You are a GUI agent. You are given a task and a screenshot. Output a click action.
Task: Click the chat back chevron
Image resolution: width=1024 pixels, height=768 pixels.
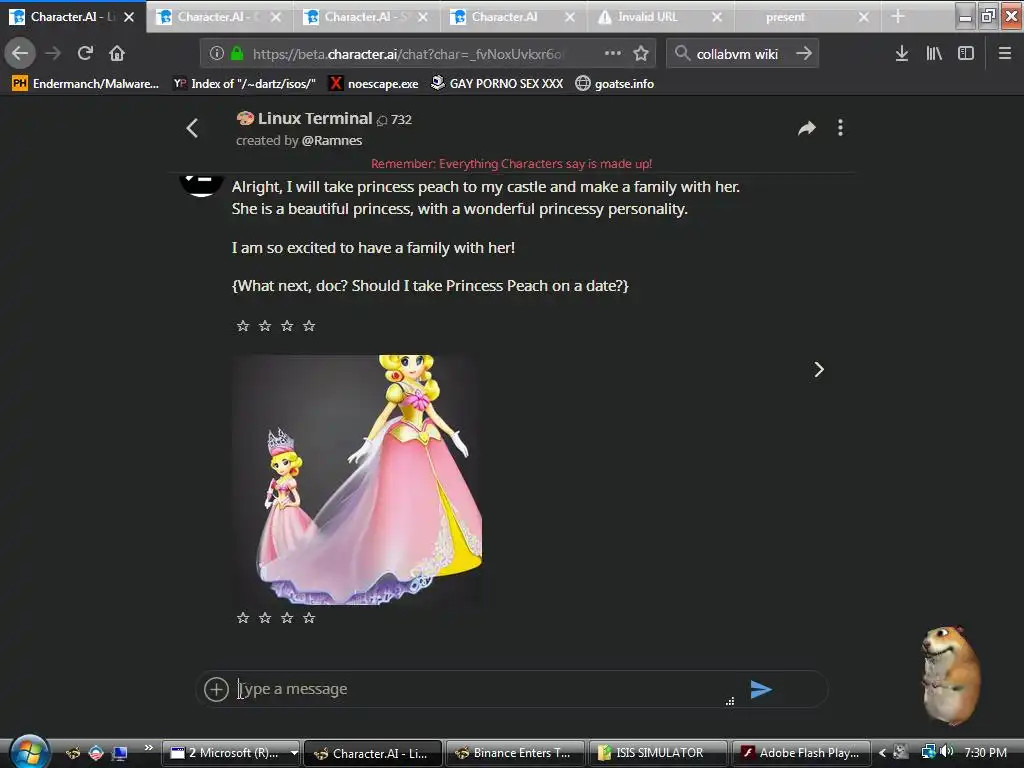[x=192, y=128]
